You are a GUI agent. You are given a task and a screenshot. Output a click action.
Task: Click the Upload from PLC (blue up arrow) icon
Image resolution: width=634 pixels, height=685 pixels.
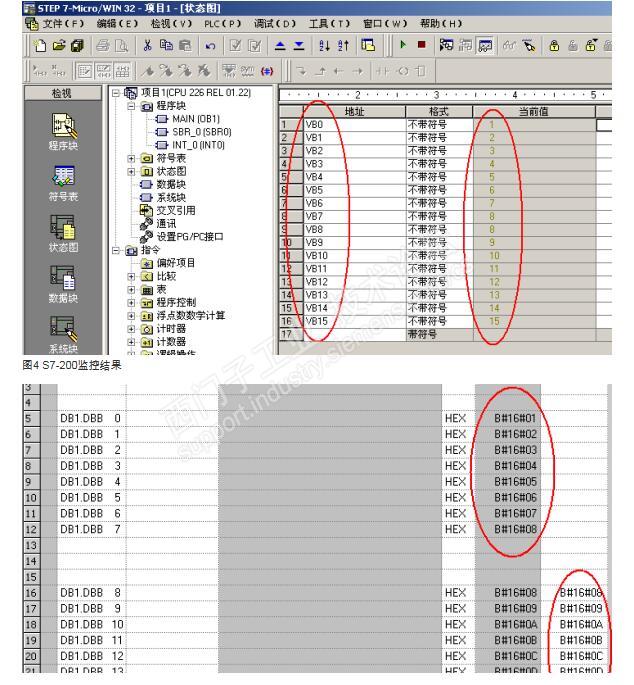pyautogui.click(x=280, y=45)
